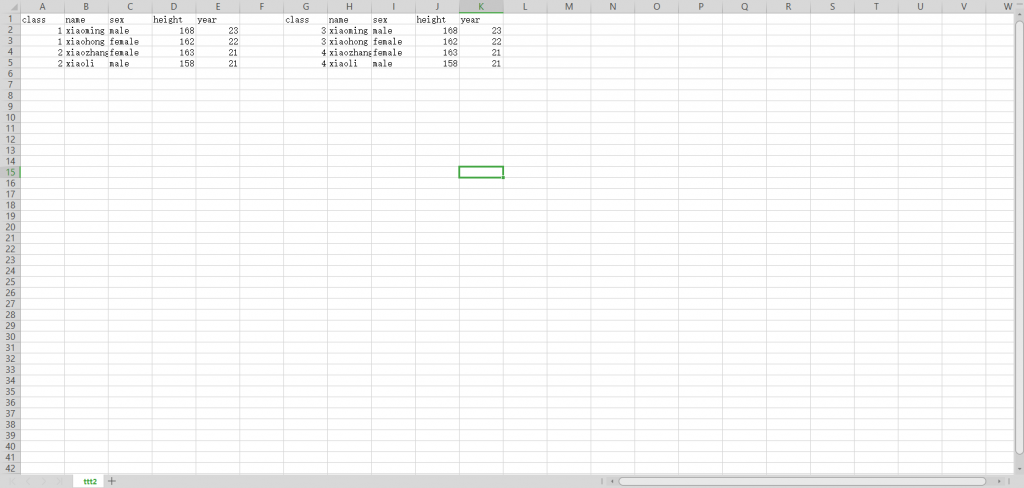Select cell H4 containing xiaozhang
The height and width of the screenshot is (488, 1024).
click(x=349, y=52)
